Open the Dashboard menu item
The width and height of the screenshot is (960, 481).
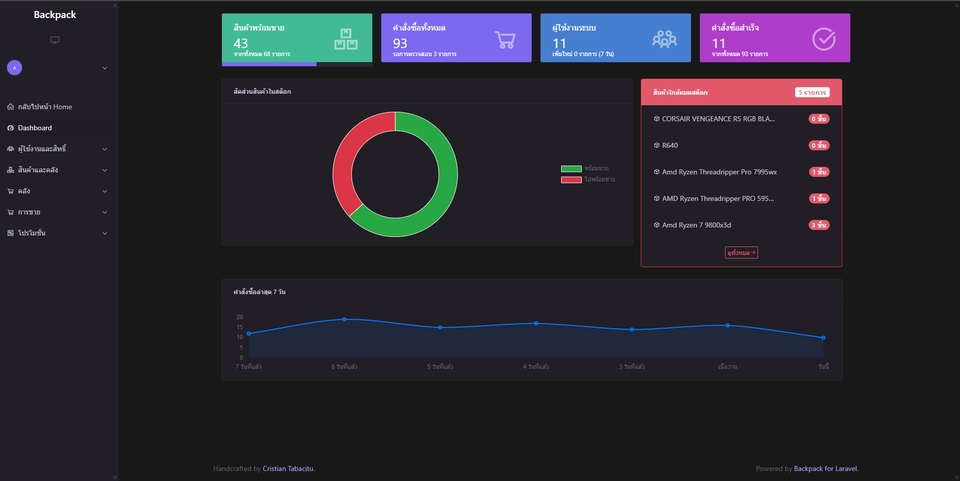[x=35, y=128]
